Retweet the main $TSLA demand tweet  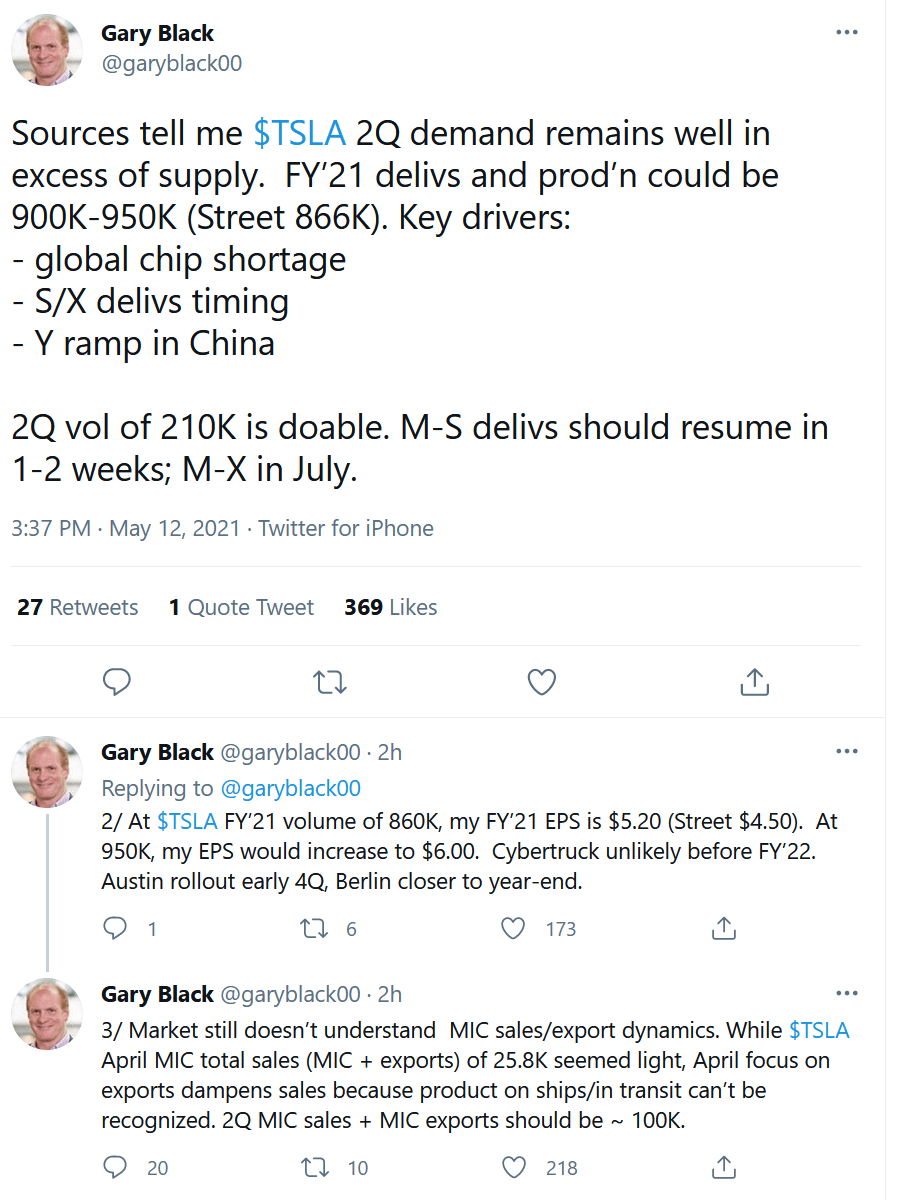pos(329,682)
